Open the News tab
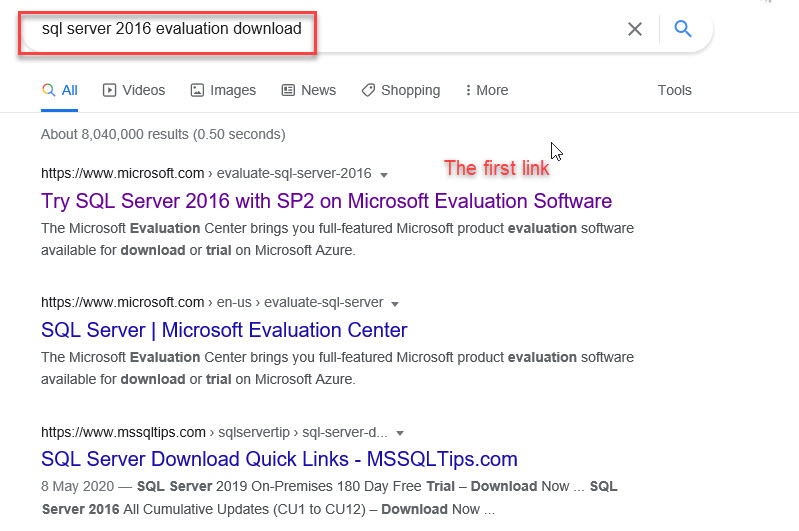Image resolution: width=799 pixels, height=531 pixels. [309, 90]
